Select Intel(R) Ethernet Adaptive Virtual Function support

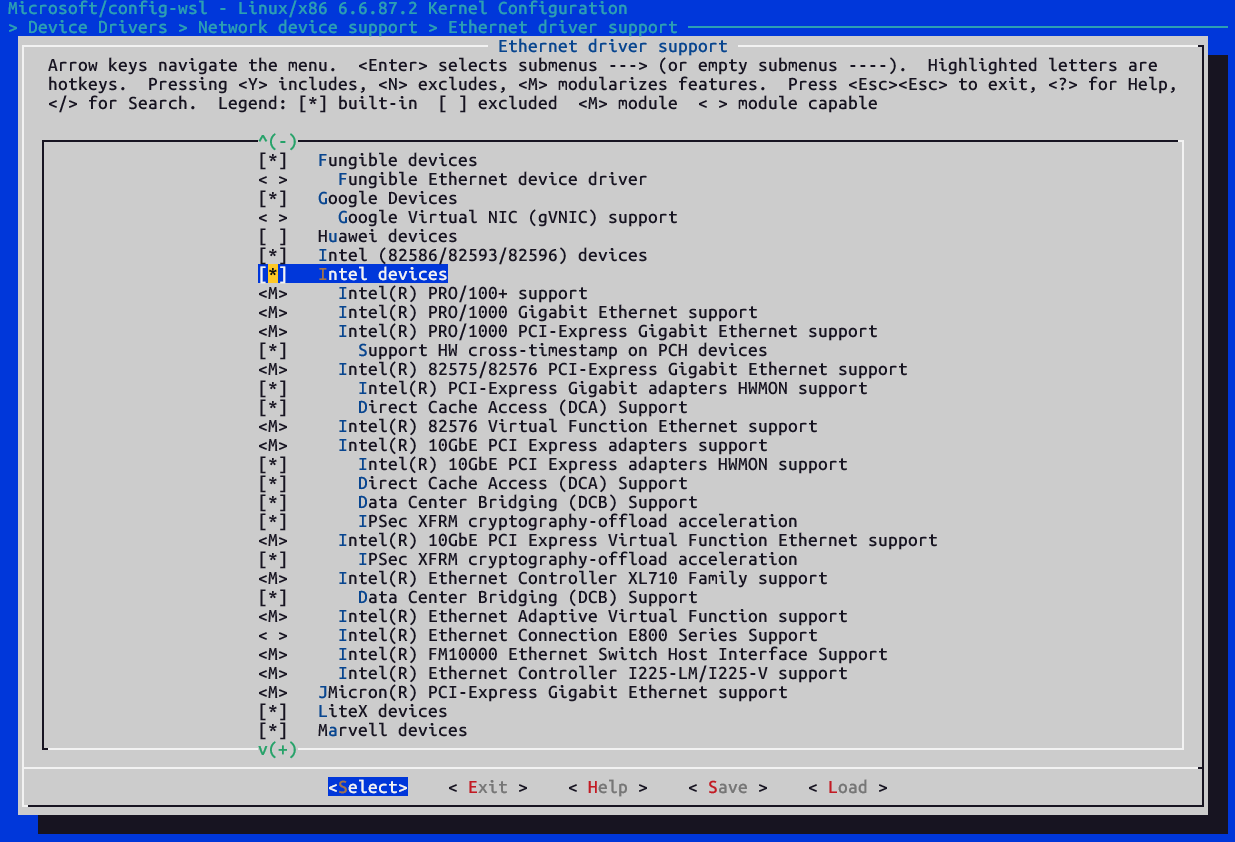(x=593, y=616)
